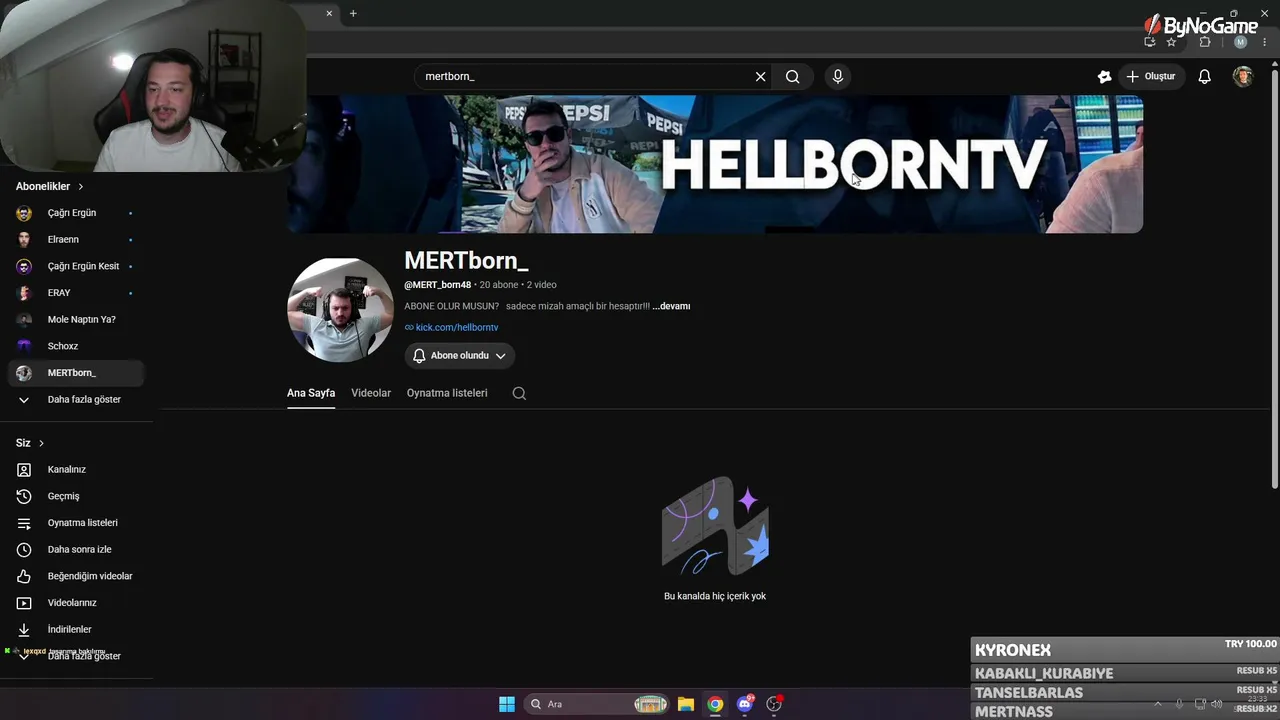Click the install app icon in address bar
The height and width of the screenshot is (720, 1280).
pos(1149,42)
